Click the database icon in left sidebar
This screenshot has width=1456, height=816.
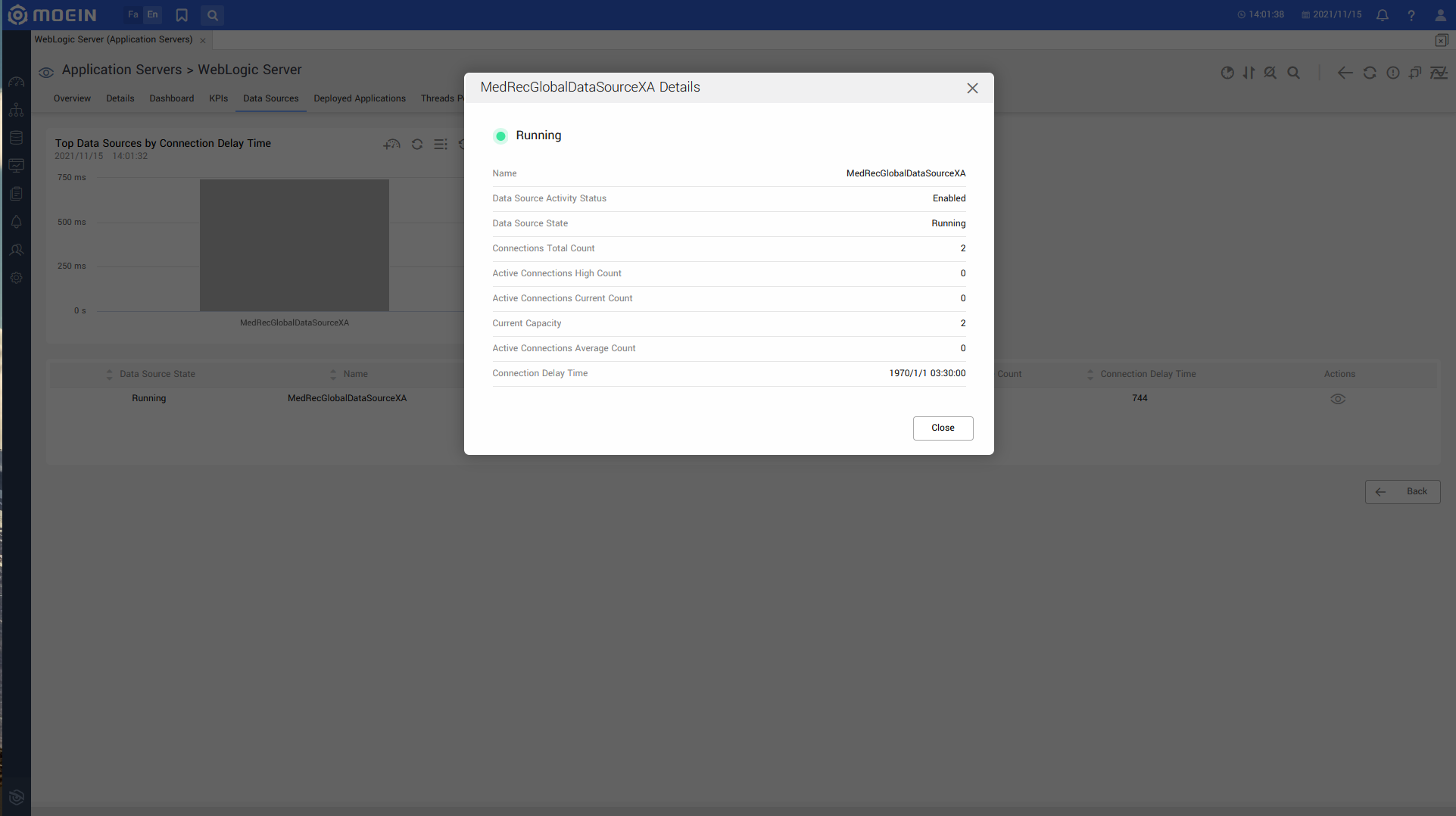tap(16, 138)
